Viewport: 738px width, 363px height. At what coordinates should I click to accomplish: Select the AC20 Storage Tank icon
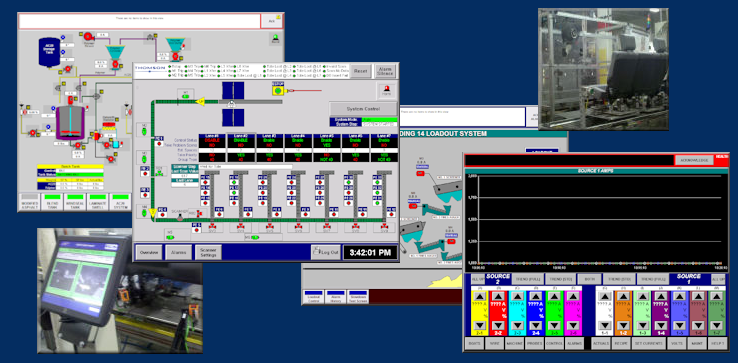(x=50, y=52)
